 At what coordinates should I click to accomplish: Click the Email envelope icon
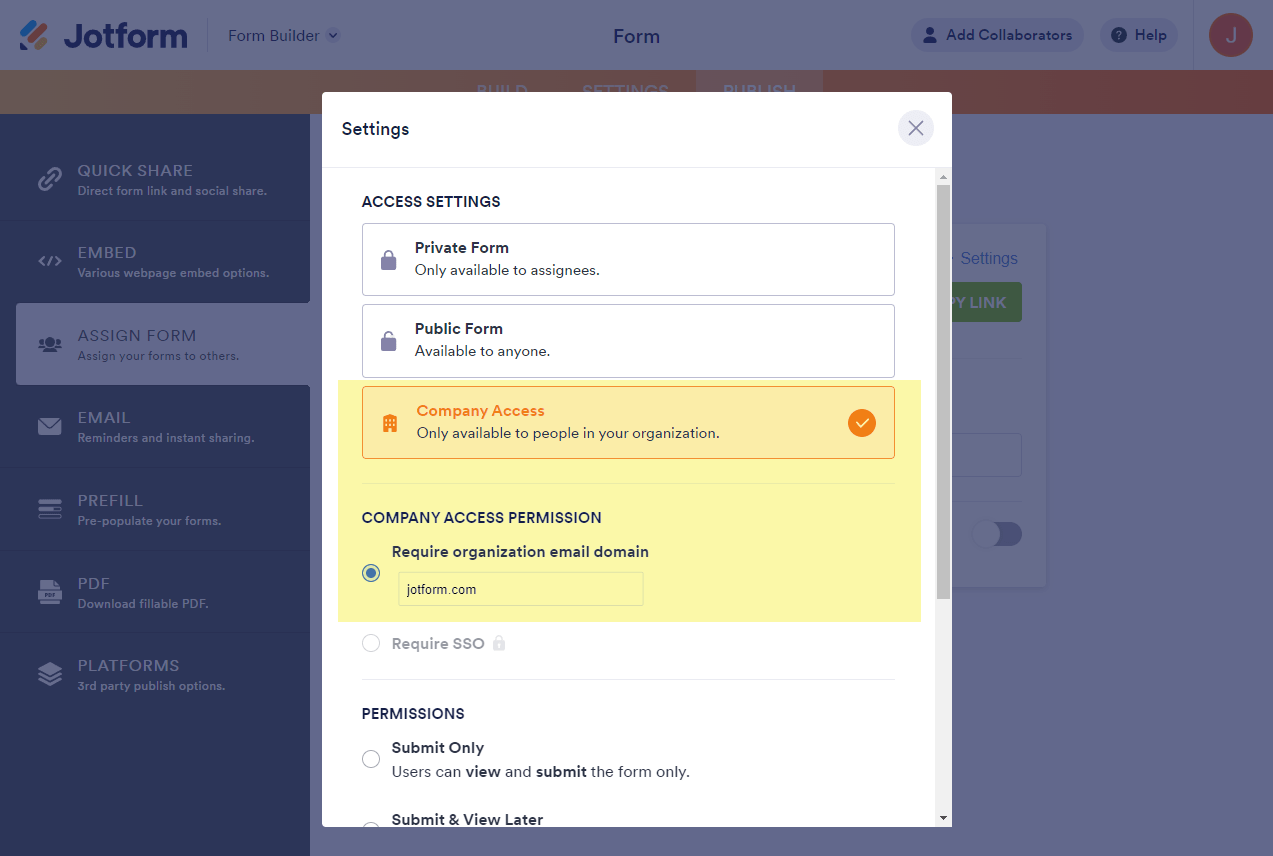click(x=50, y=427)
